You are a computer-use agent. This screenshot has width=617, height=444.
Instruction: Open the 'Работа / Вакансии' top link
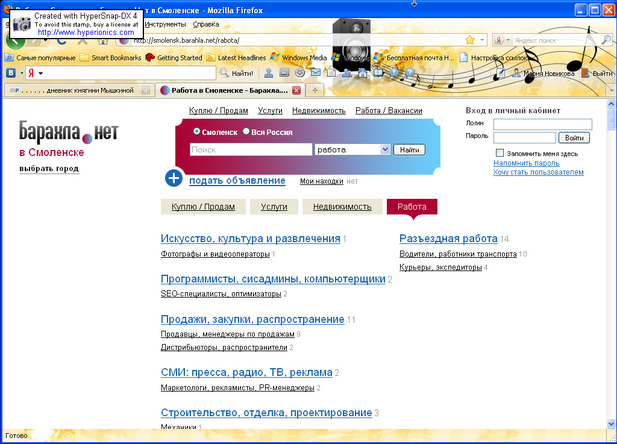[x=388, y=111]
